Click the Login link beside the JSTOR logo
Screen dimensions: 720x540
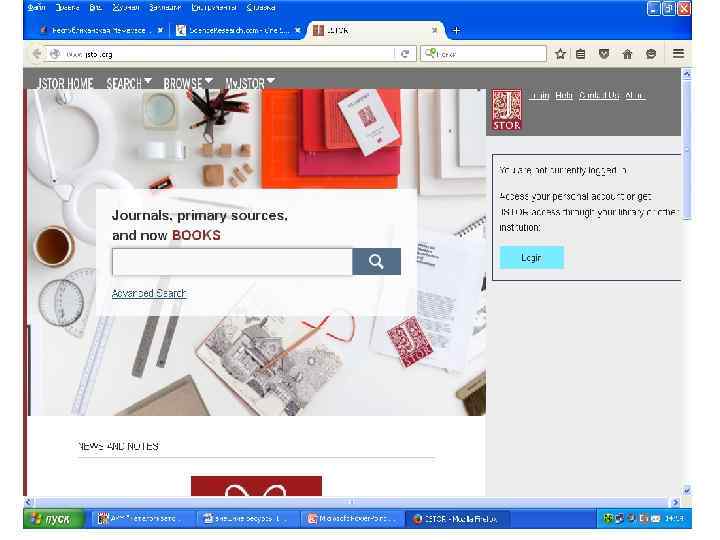(539, 95)
